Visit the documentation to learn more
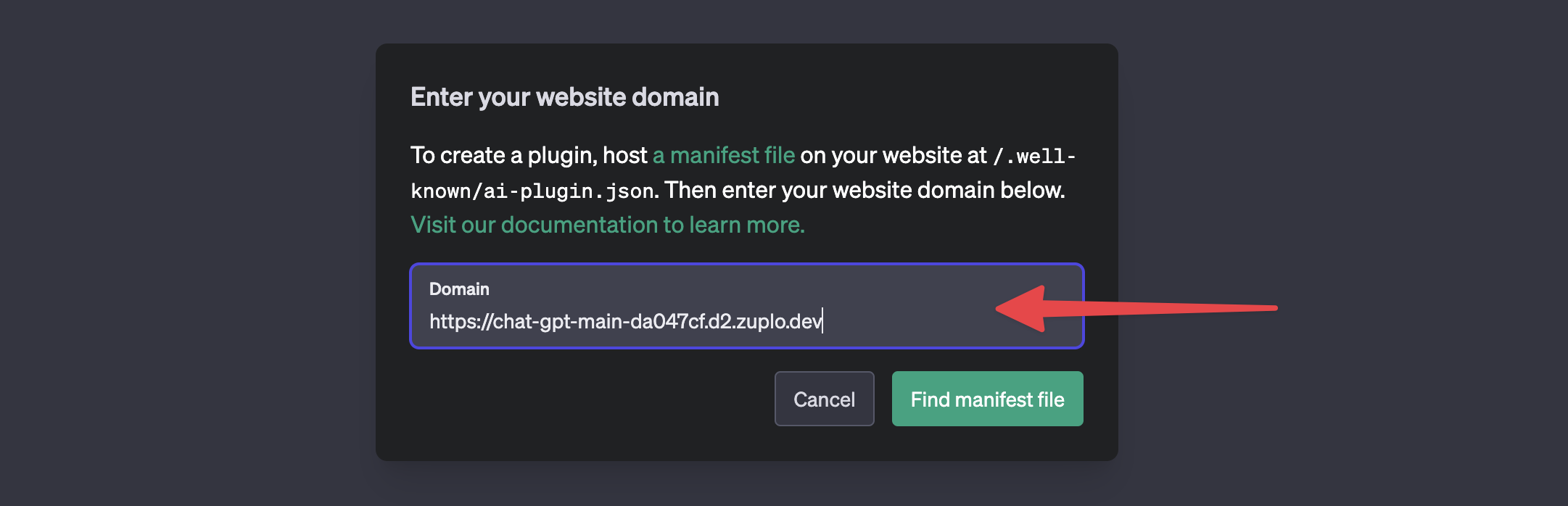This screenshot has height=506, width=1568. click(x=607, y=225)
